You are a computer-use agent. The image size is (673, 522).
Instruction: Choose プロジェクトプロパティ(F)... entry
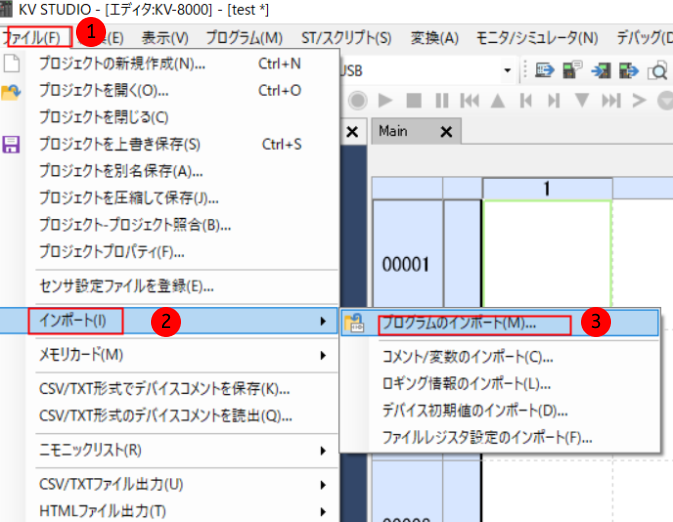[x=182, y=252]
